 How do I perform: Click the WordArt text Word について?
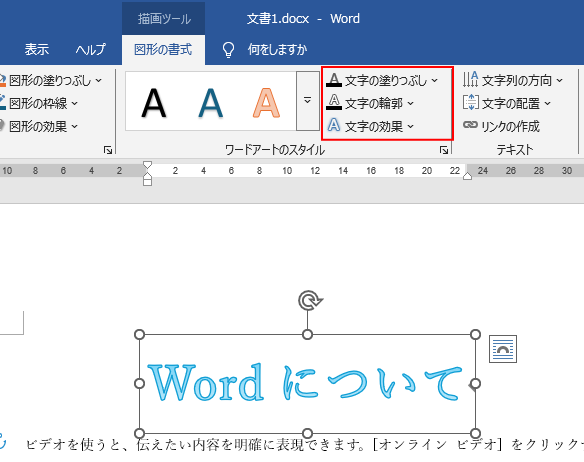[x=305, y=383]
